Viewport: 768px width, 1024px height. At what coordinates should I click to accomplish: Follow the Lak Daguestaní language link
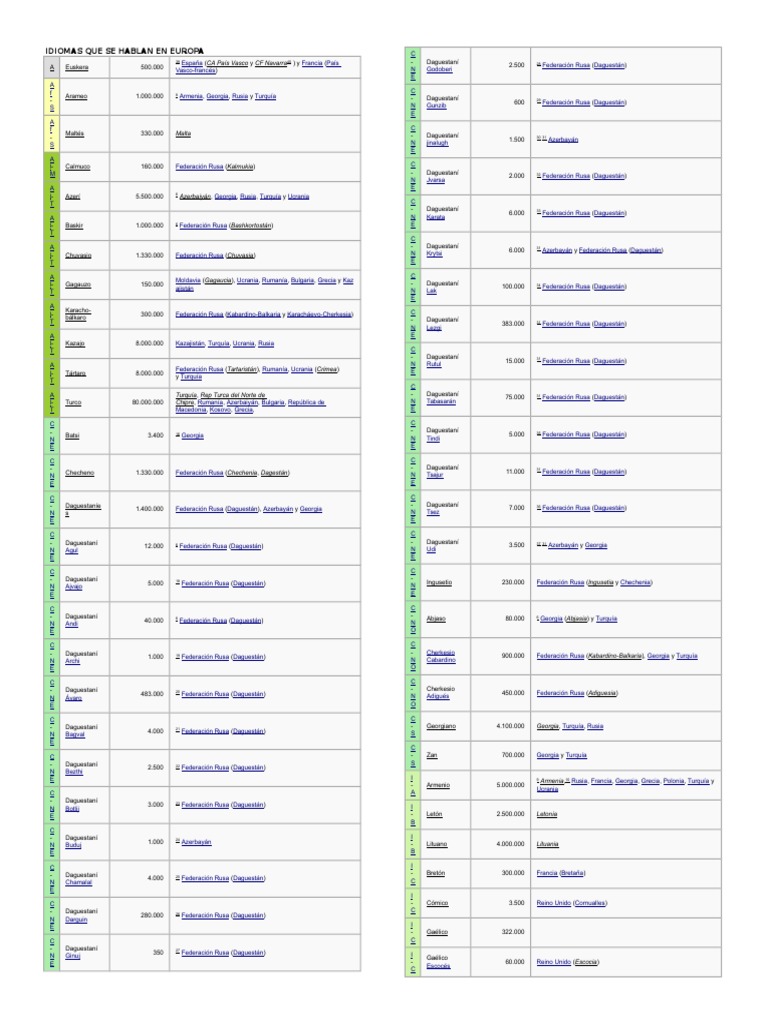coord(431,291)
